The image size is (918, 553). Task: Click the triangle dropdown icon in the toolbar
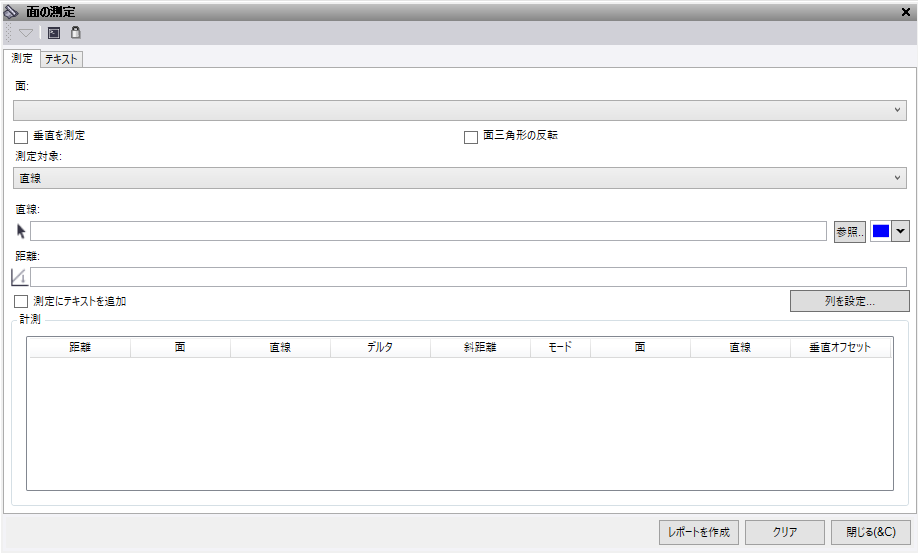tap(26, 33)
